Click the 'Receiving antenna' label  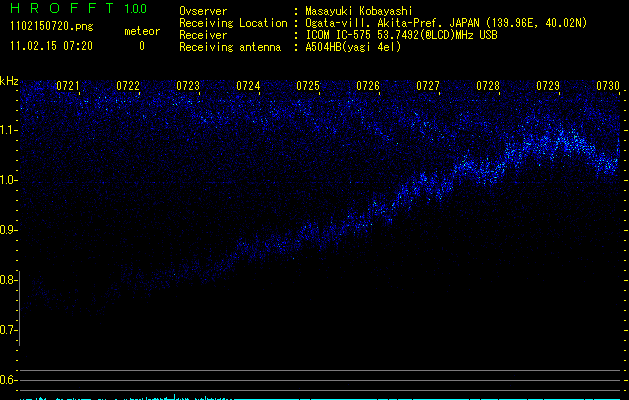[x=230, y=47]
